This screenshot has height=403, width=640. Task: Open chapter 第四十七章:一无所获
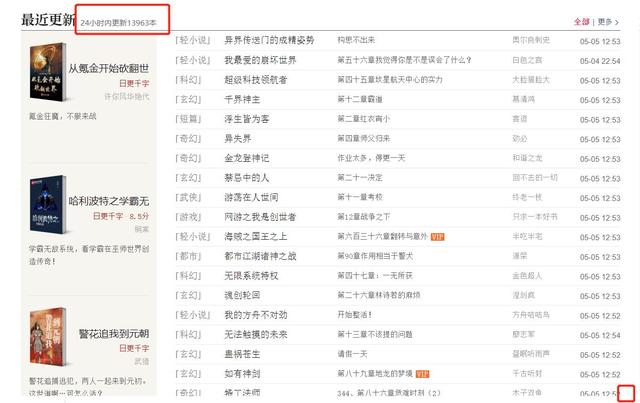click(375, 276)
